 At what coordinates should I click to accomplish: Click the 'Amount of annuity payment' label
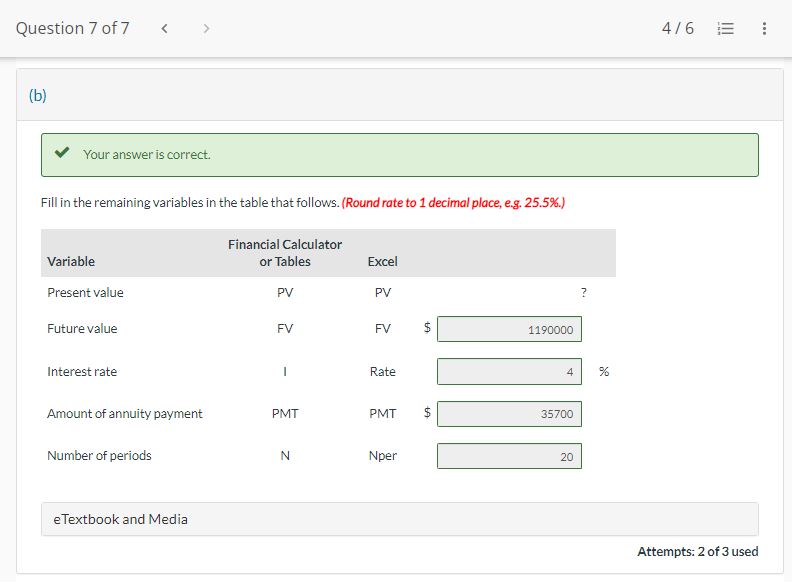[x=125, y=413]
